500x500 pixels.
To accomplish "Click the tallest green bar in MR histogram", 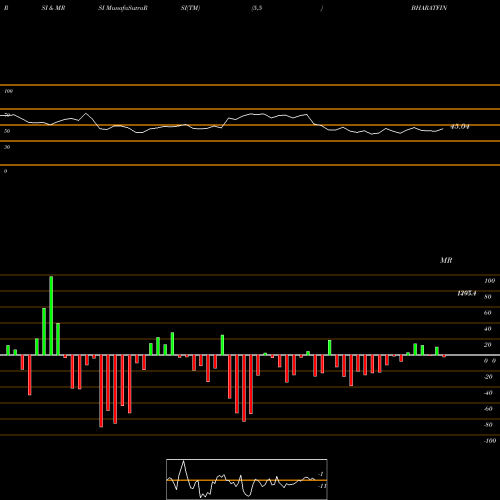I will (51, 315).
